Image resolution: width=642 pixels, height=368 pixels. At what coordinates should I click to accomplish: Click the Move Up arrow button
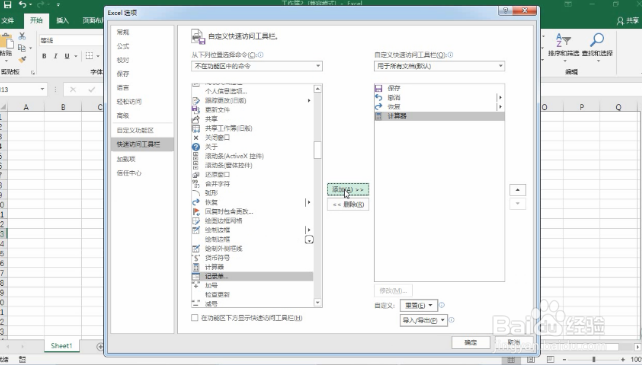[518, 190]
